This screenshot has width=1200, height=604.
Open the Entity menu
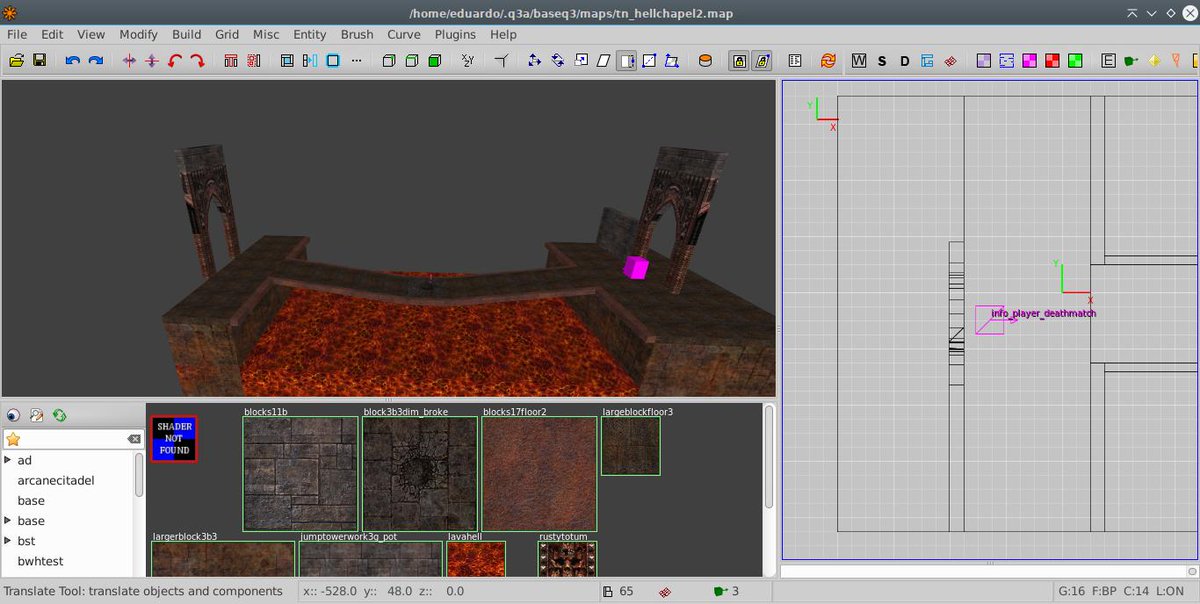click(310, 34)
